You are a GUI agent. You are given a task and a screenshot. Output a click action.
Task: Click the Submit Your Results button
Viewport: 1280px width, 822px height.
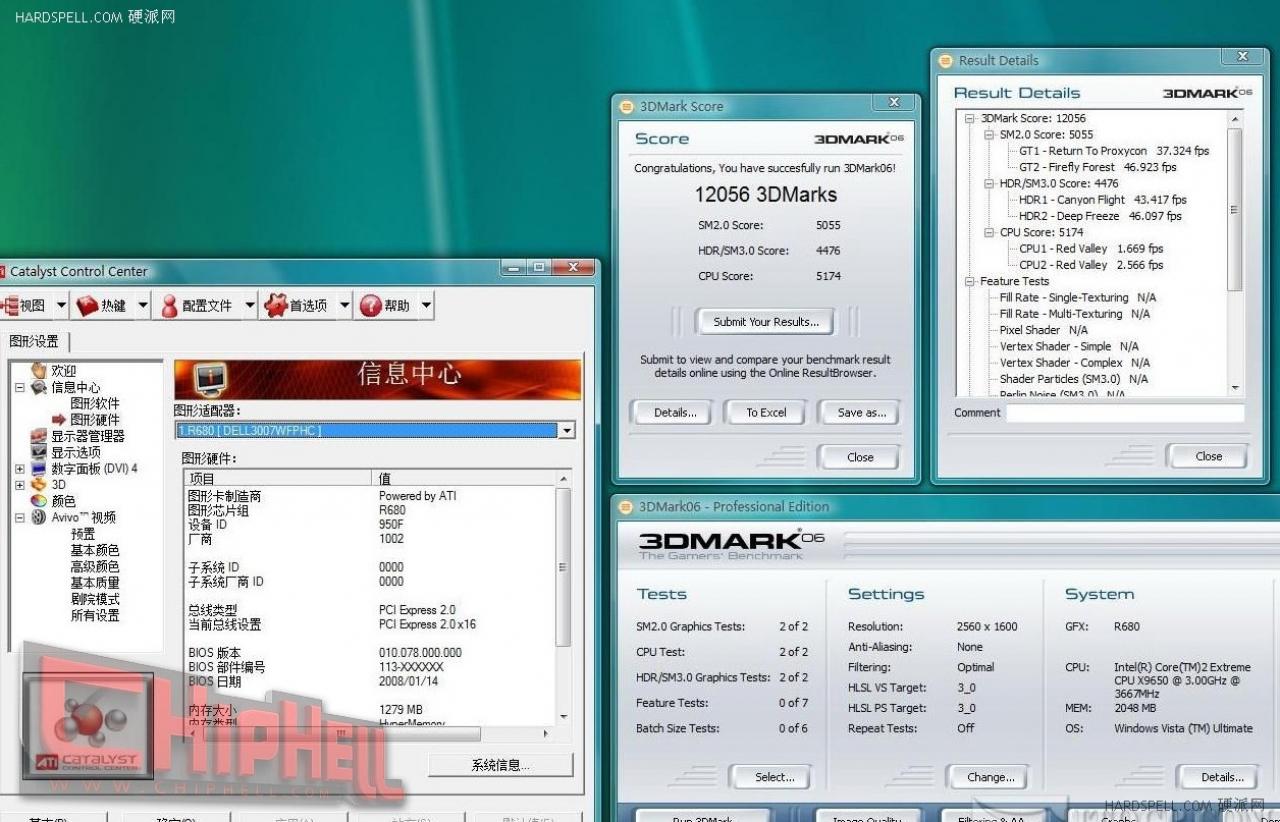(766, 322)
